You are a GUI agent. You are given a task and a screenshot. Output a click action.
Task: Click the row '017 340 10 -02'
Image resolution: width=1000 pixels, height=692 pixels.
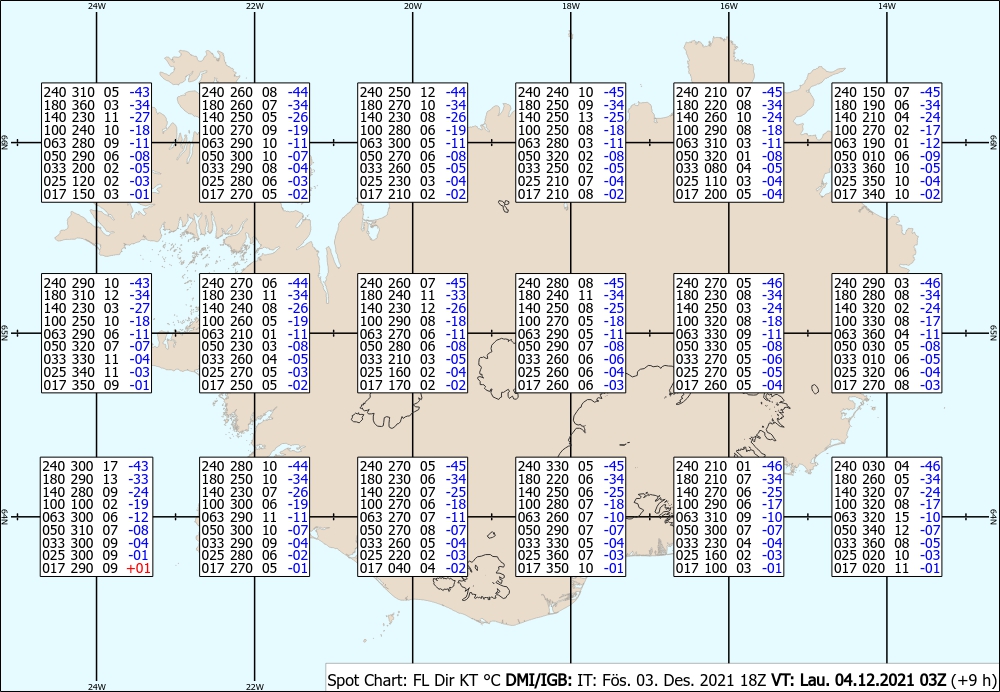887,194
